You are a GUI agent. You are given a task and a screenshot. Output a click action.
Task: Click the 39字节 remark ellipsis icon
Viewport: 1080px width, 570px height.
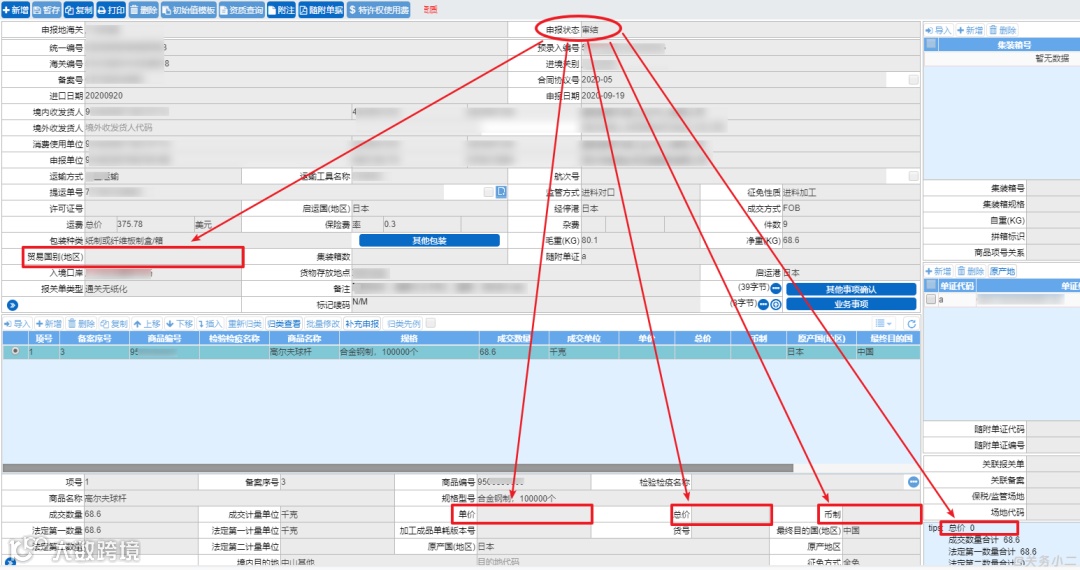tap(776, 288)
